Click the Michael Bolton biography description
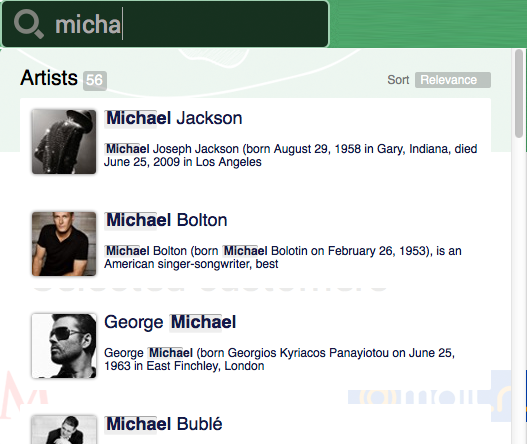 click(x=283, y=257)
